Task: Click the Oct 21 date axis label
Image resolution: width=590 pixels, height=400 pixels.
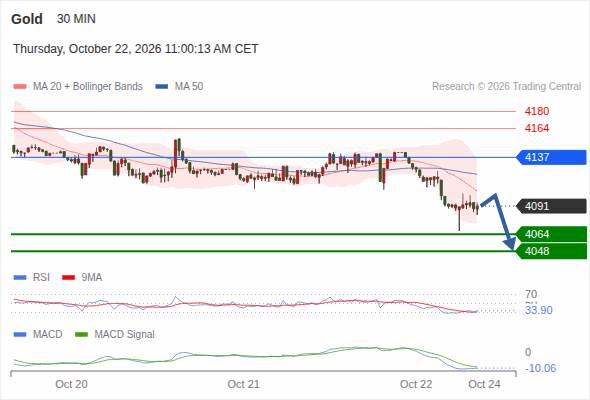Action: click(243, 384)
